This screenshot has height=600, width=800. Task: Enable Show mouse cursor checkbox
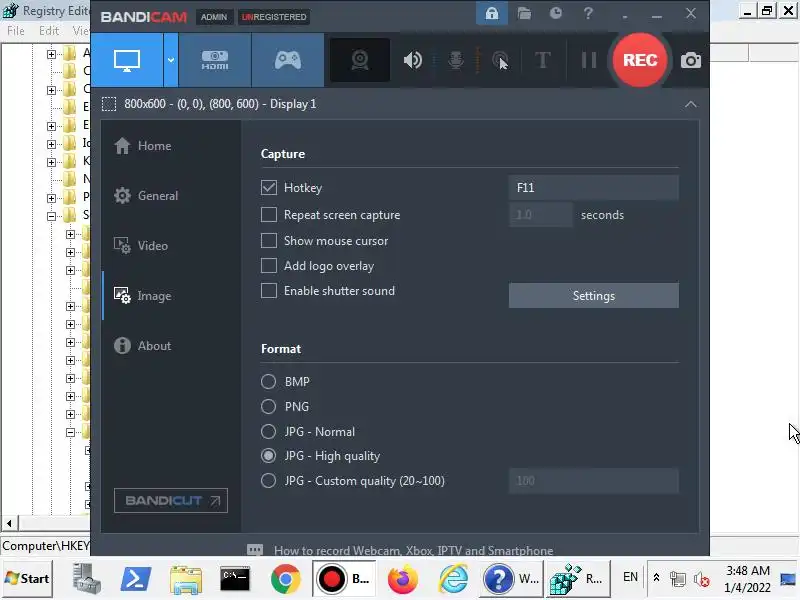(x=269, y=241)
